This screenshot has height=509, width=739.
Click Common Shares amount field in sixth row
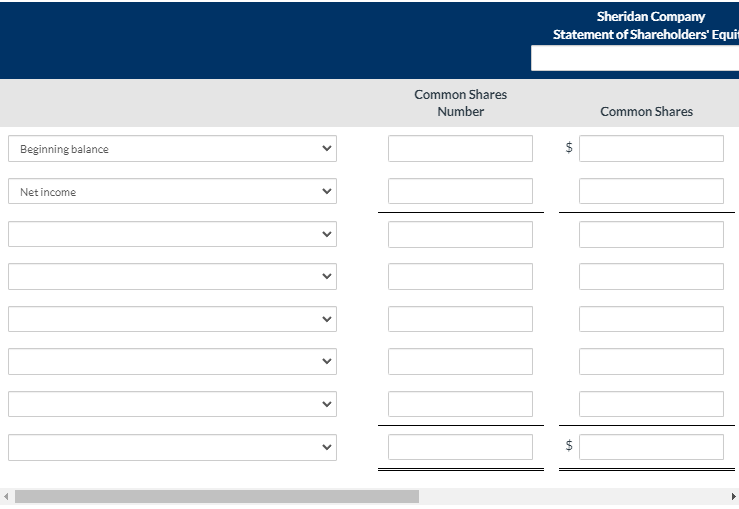651,361
